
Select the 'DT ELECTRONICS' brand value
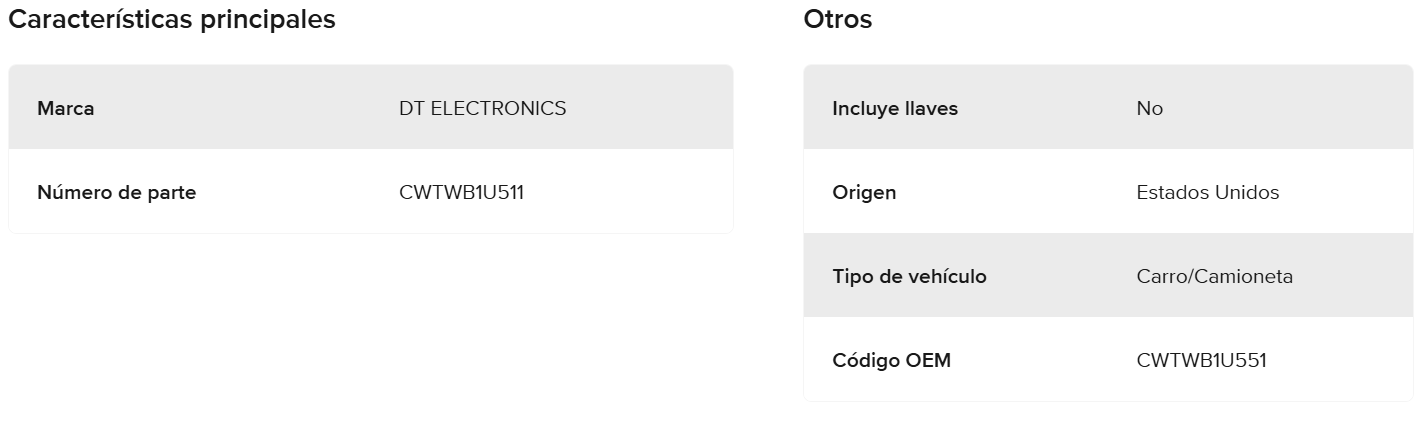click(x=482, y=108)
